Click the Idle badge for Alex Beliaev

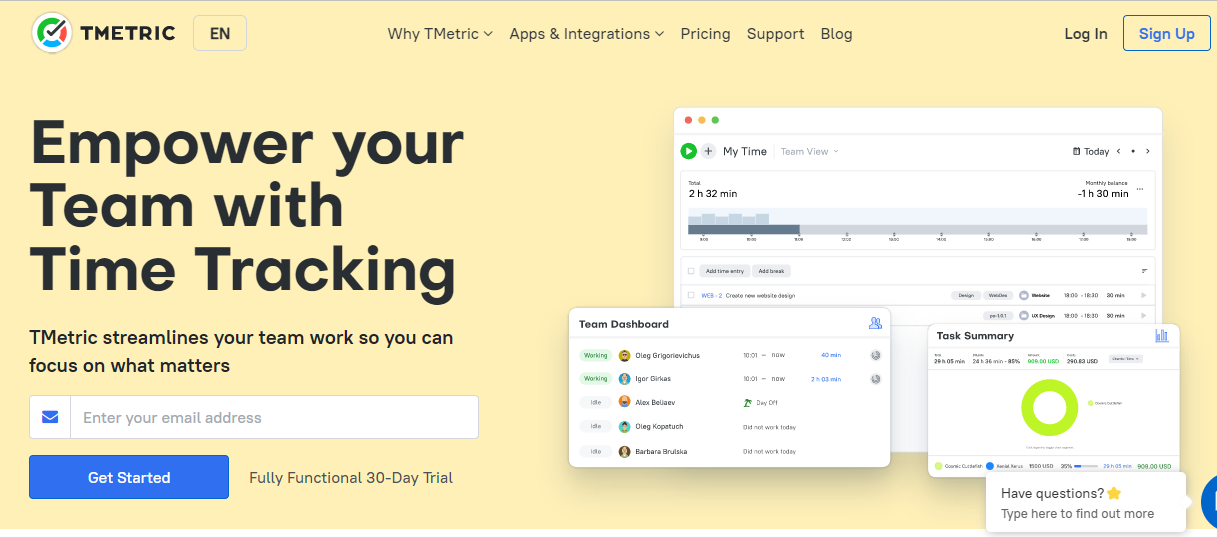(x=596, y=402)
